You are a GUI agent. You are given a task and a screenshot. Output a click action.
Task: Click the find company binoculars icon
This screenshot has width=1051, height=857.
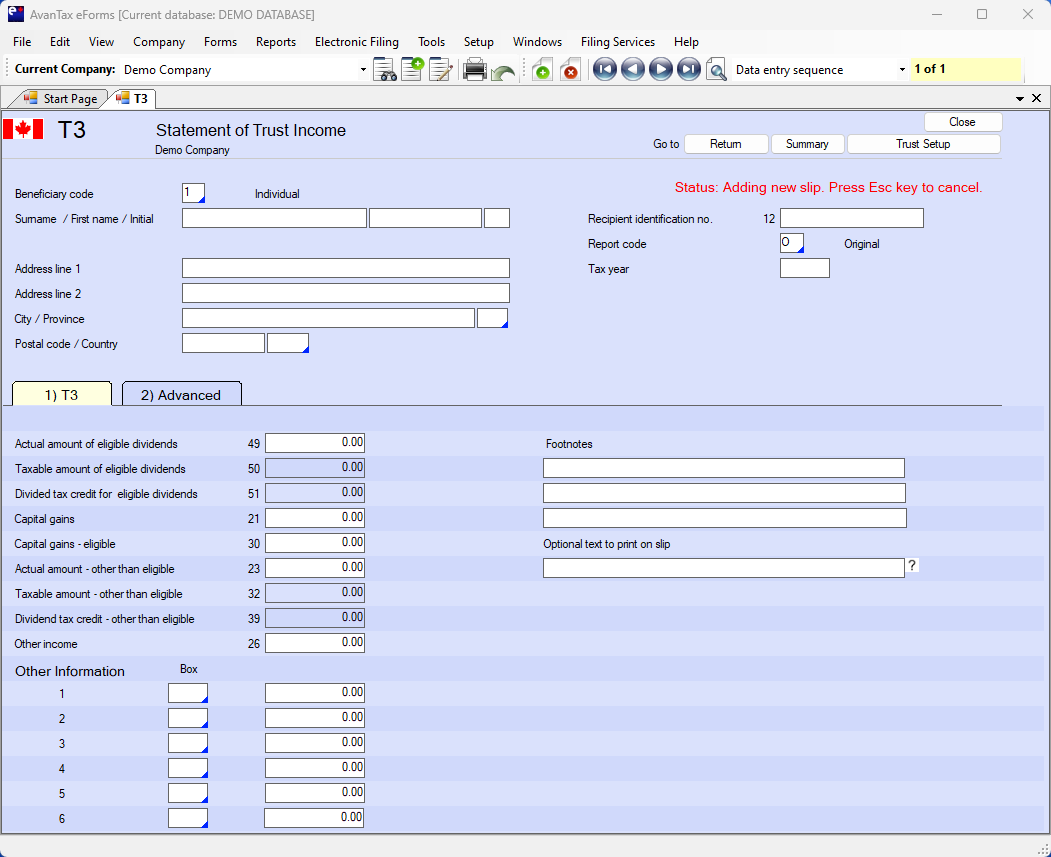385,70
